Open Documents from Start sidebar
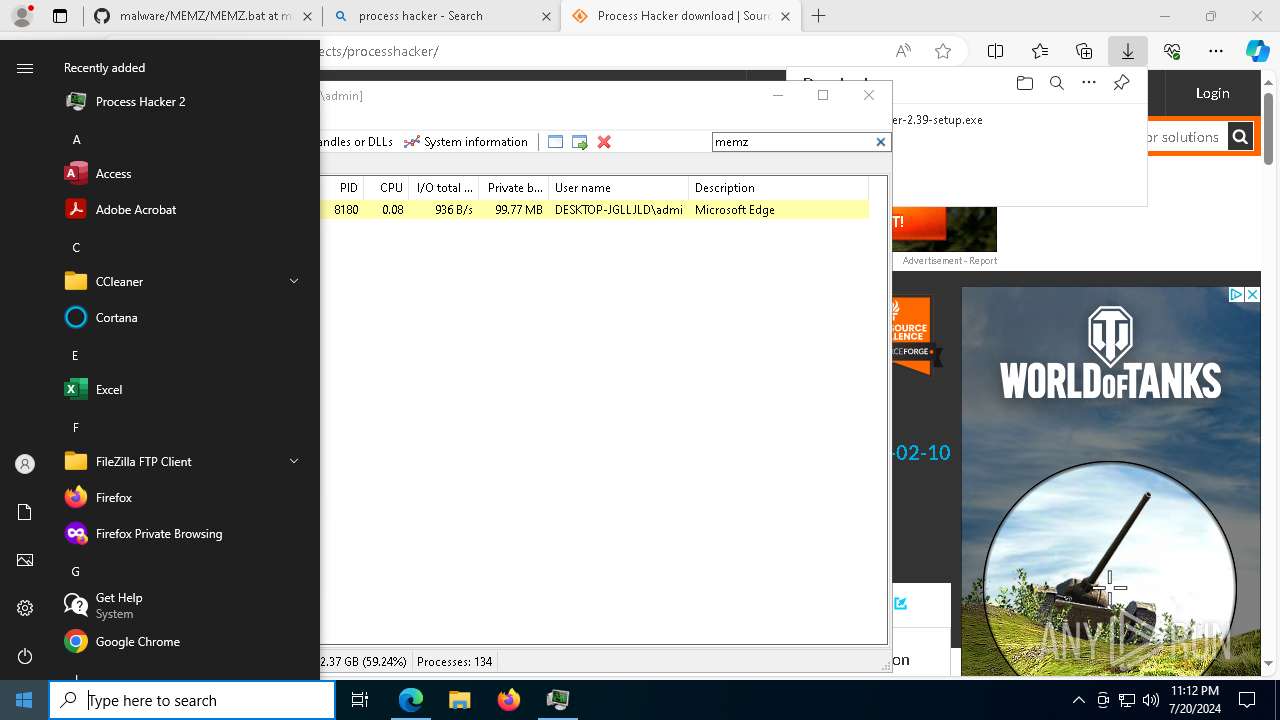The width and height of the screenshot is (1280, 720). 25,512
